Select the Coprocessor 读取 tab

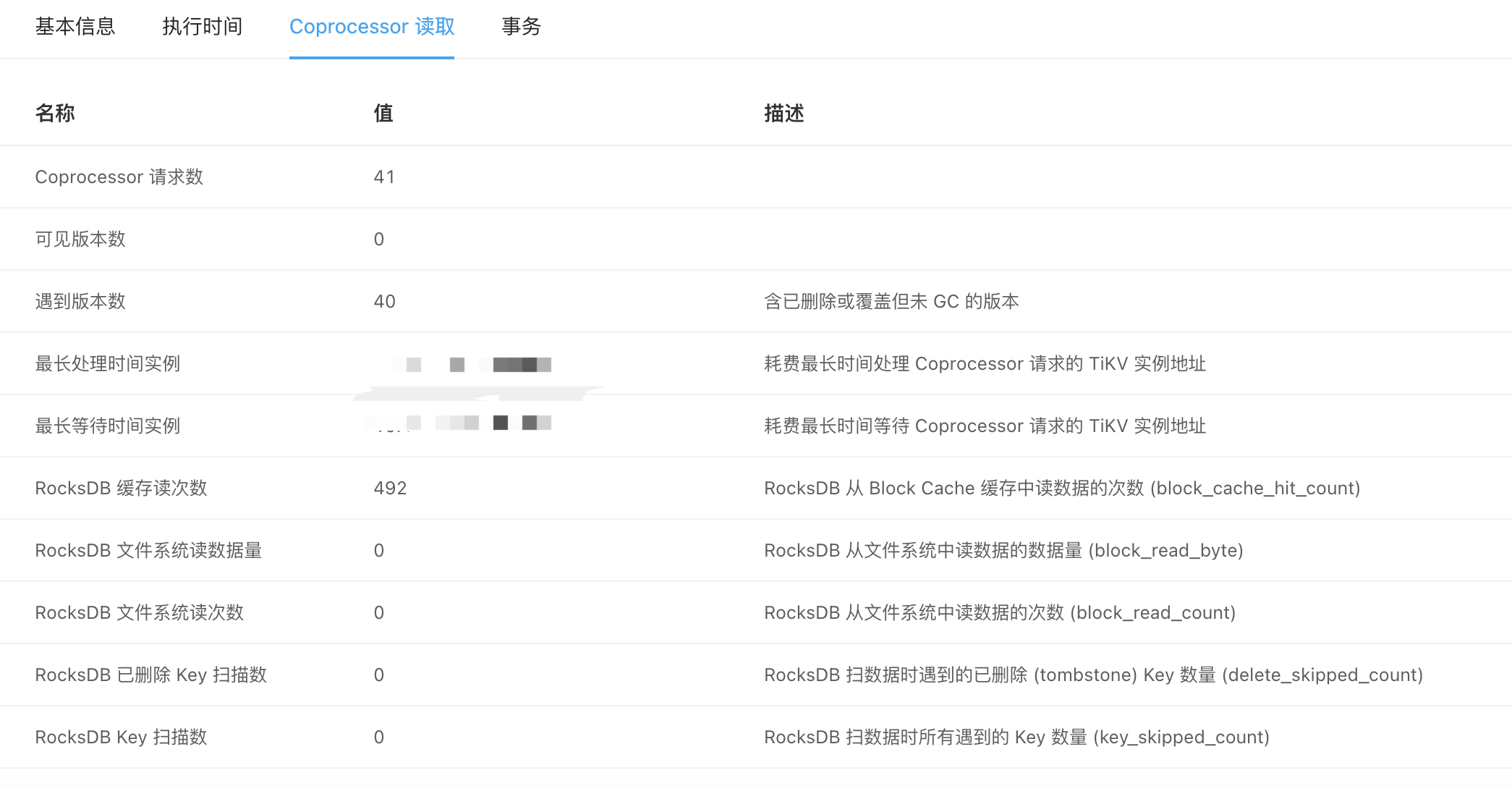click(x=371, y=27)
